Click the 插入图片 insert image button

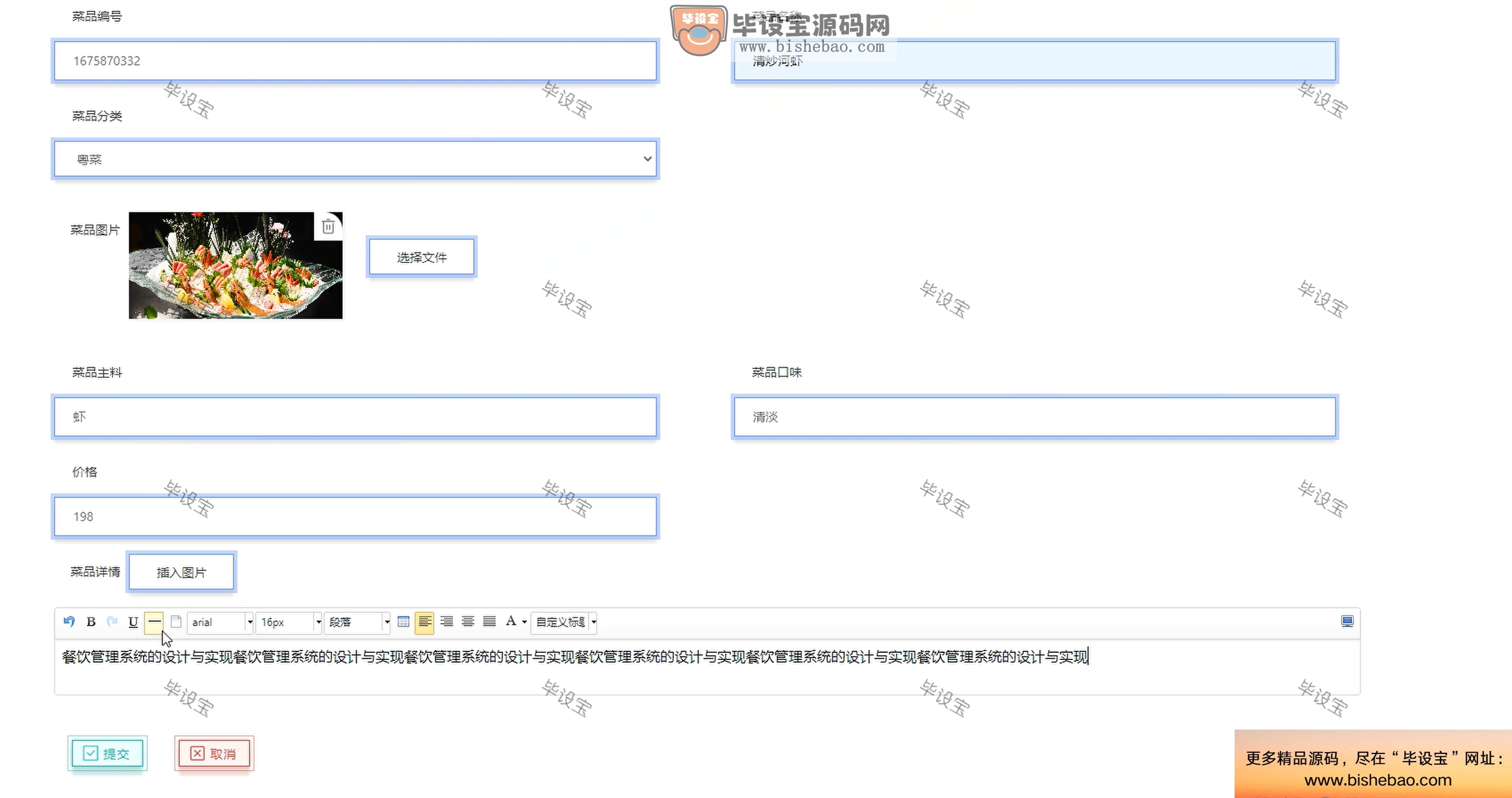coord(182,572)
